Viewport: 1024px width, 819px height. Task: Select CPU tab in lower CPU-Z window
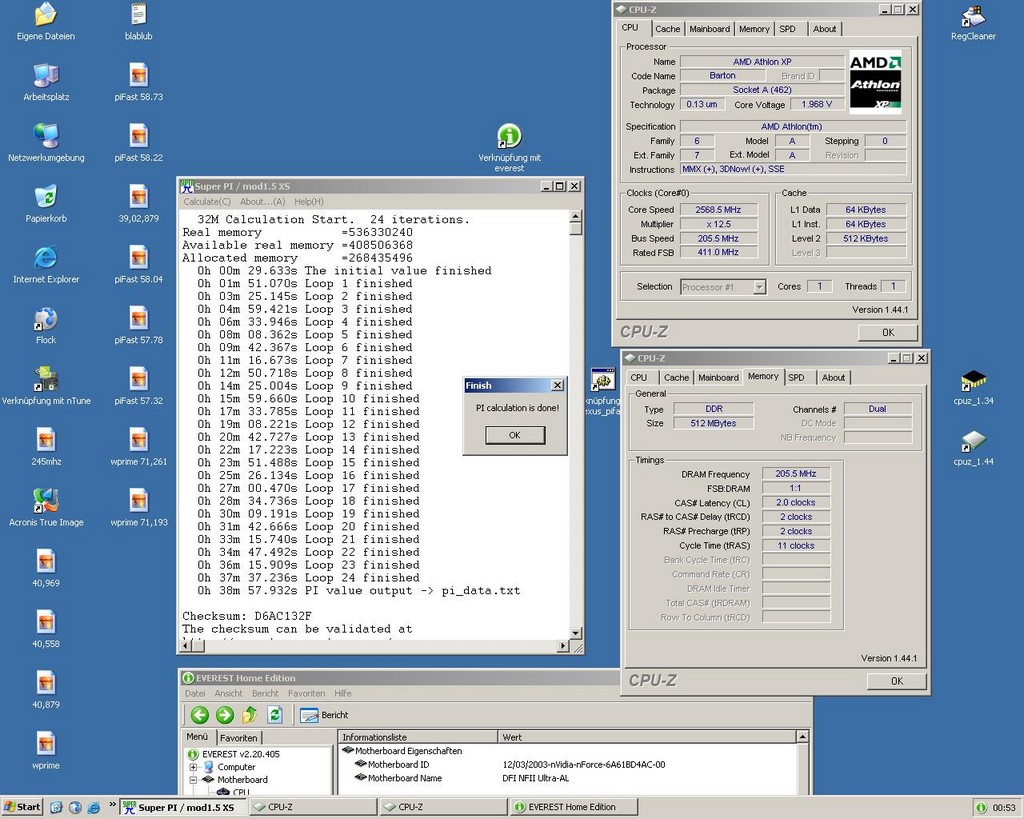pos(639,377)
